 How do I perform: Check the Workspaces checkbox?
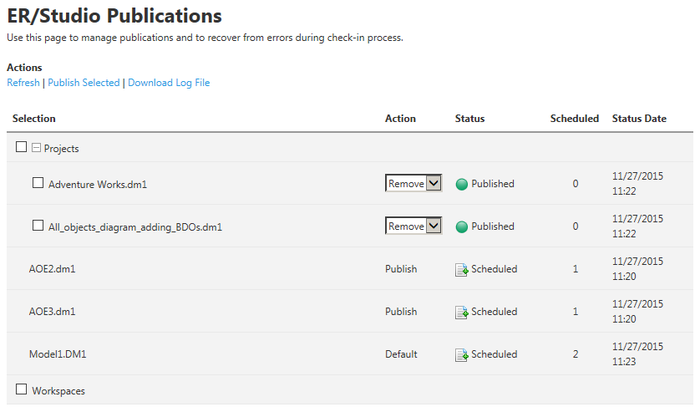point(21,389)
